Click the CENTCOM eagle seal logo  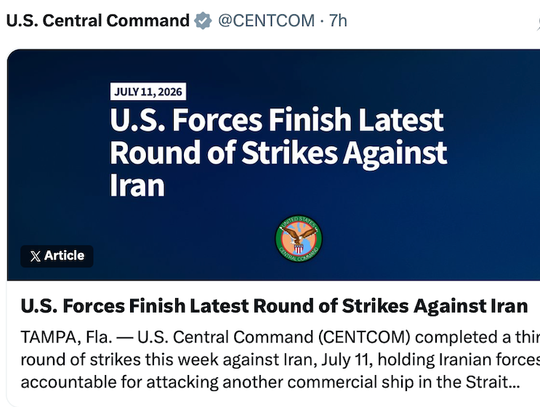(299, 239)
